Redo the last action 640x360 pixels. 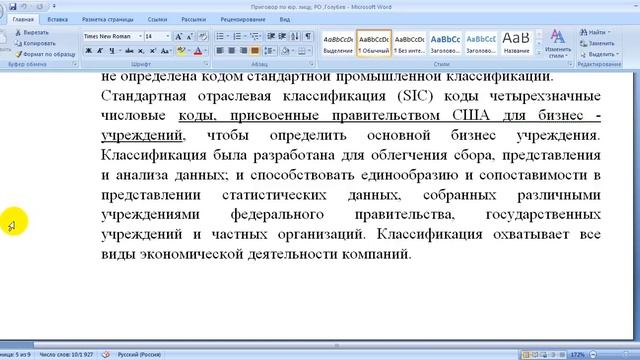[x=40, y=7]
